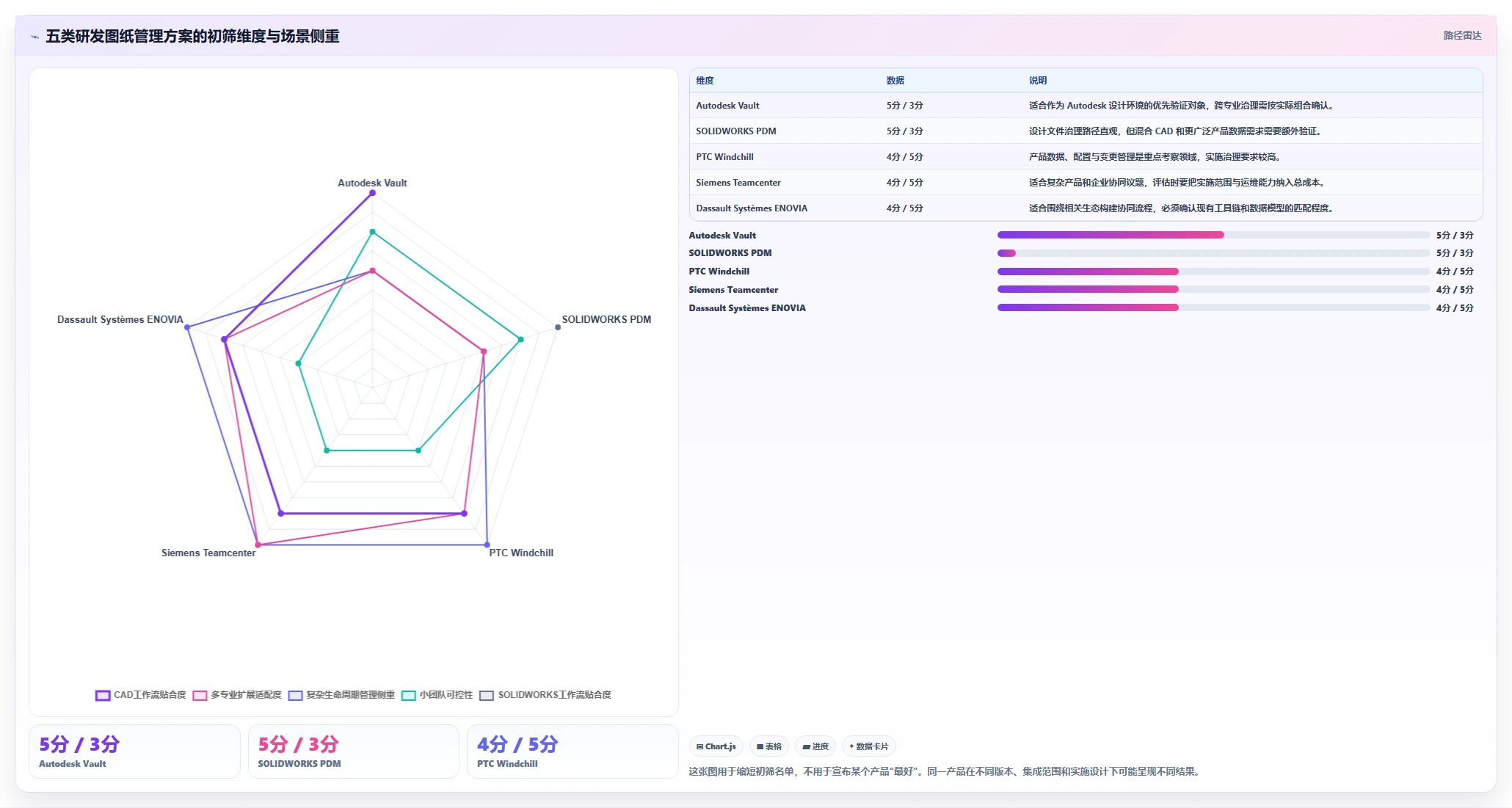This screenshot has width=1512, height=808.
Task: Click the Siemens Teamcenter radar axis label
Action: coord(208,553)
